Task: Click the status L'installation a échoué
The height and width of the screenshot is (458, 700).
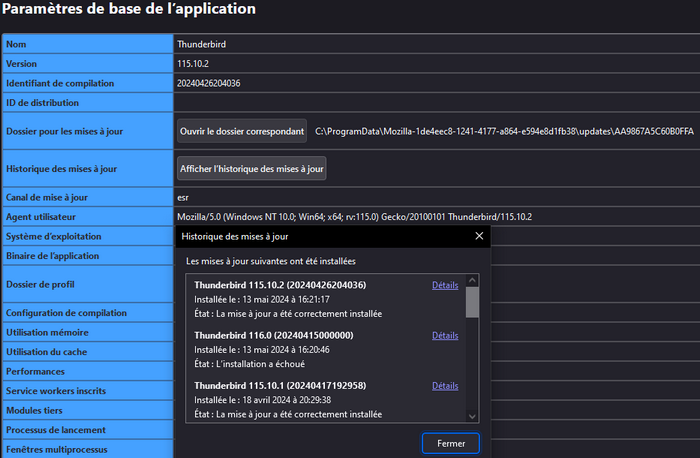Action: (260, 364)
